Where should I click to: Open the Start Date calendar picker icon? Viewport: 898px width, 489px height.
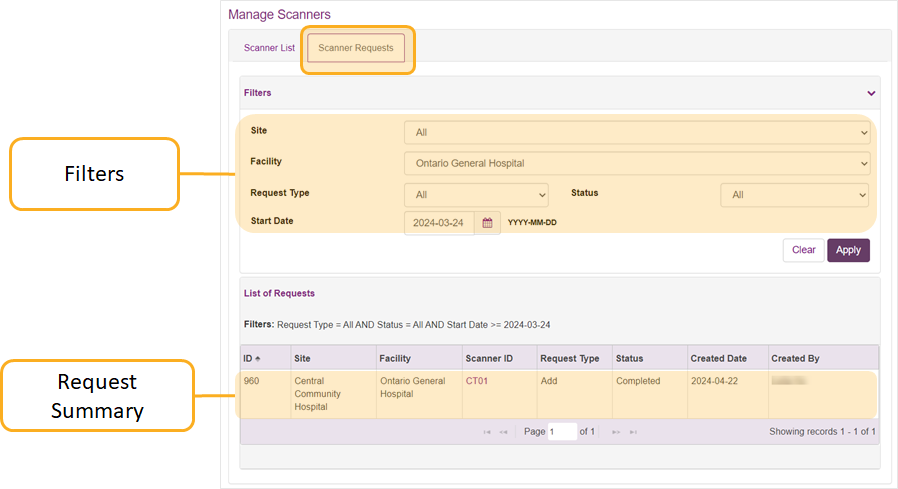(x=487, y=223)
